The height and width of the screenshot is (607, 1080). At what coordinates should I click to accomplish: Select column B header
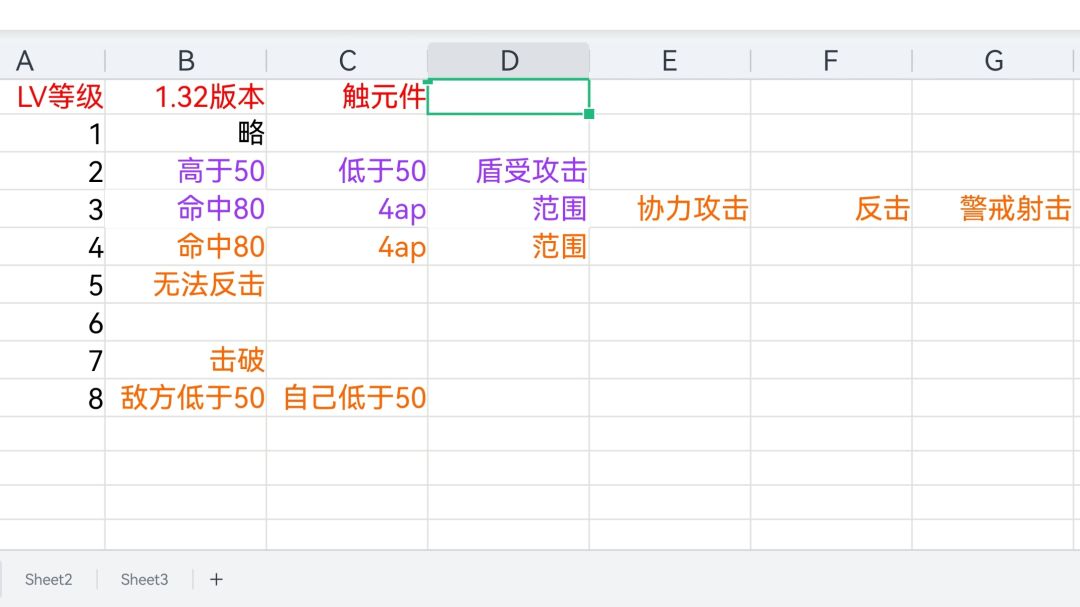point(186,61)
